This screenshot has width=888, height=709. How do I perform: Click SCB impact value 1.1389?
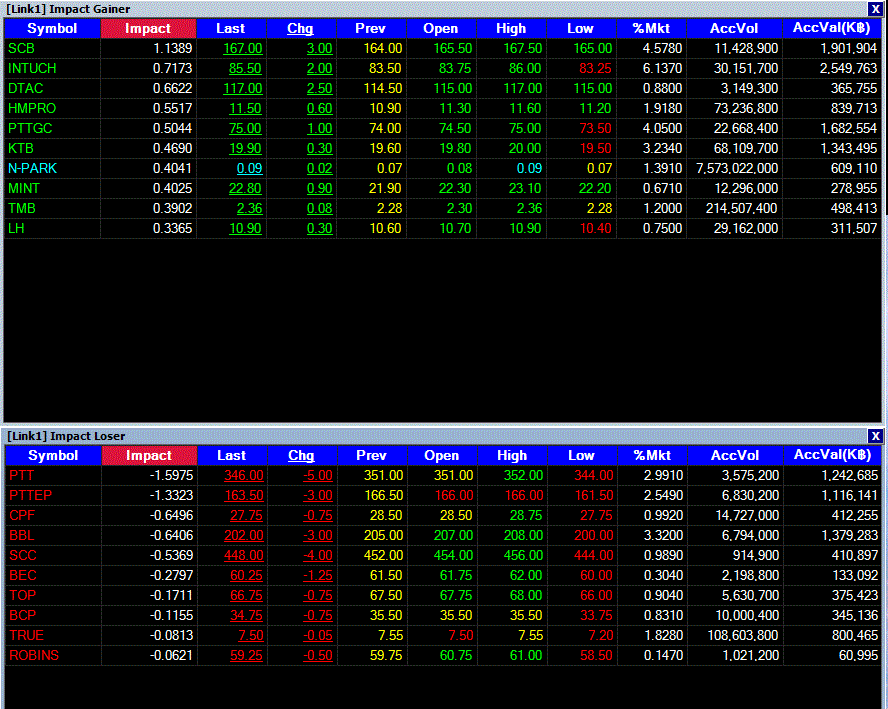tap(173, 49)
